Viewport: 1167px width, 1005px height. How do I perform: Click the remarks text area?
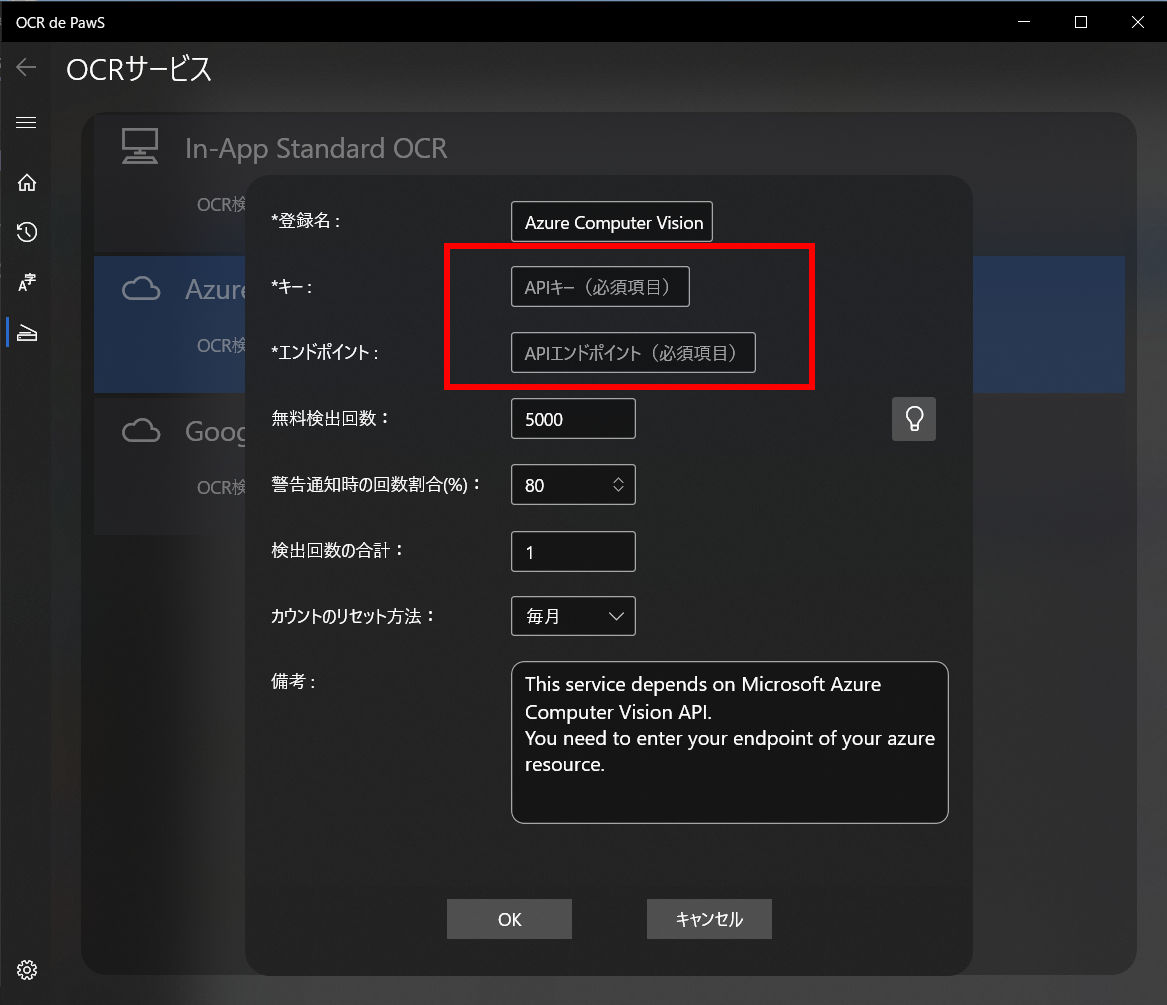(729, 742)
